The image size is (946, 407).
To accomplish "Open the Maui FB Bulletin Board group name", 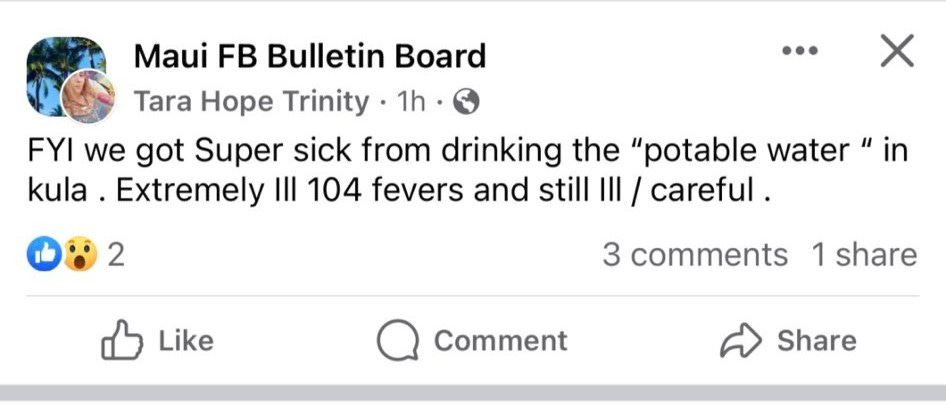I will point(309,56).
